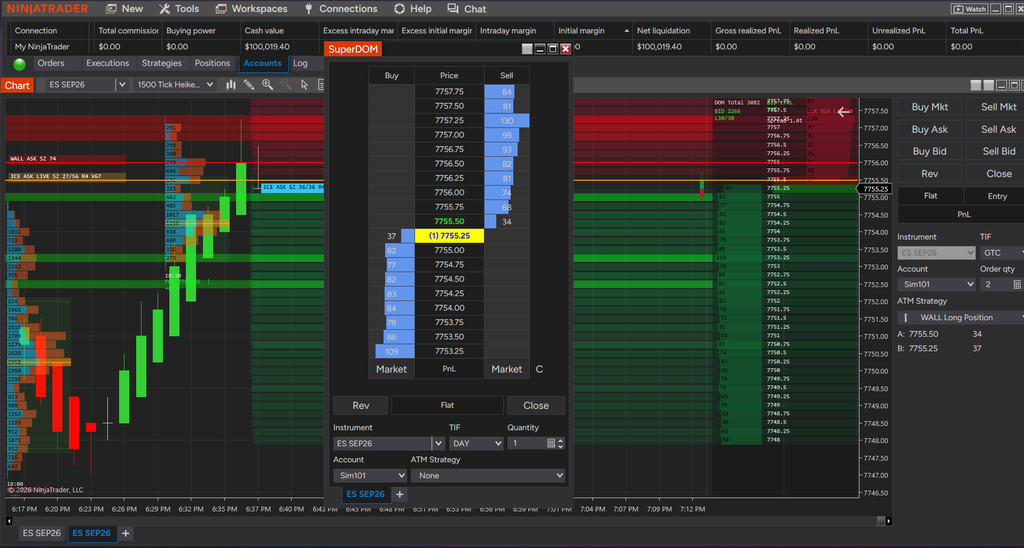Switch to the Orders tab
Screen dimensions: 1024x548
(x=51, y=63)
